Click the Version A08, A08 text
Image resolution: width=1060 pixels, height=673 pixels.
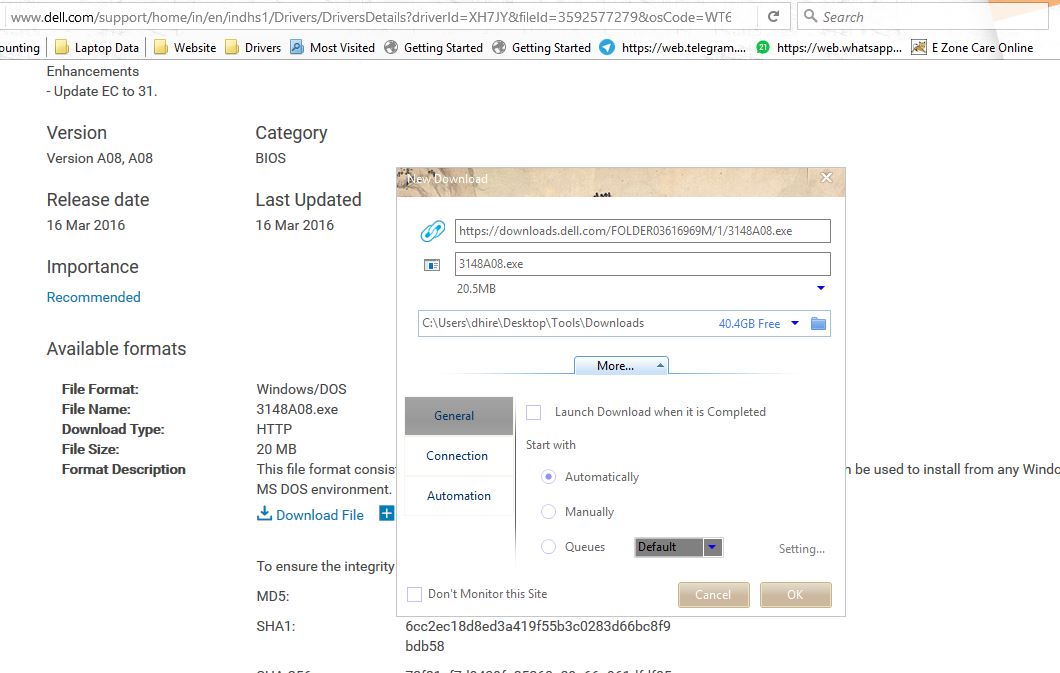99,158
